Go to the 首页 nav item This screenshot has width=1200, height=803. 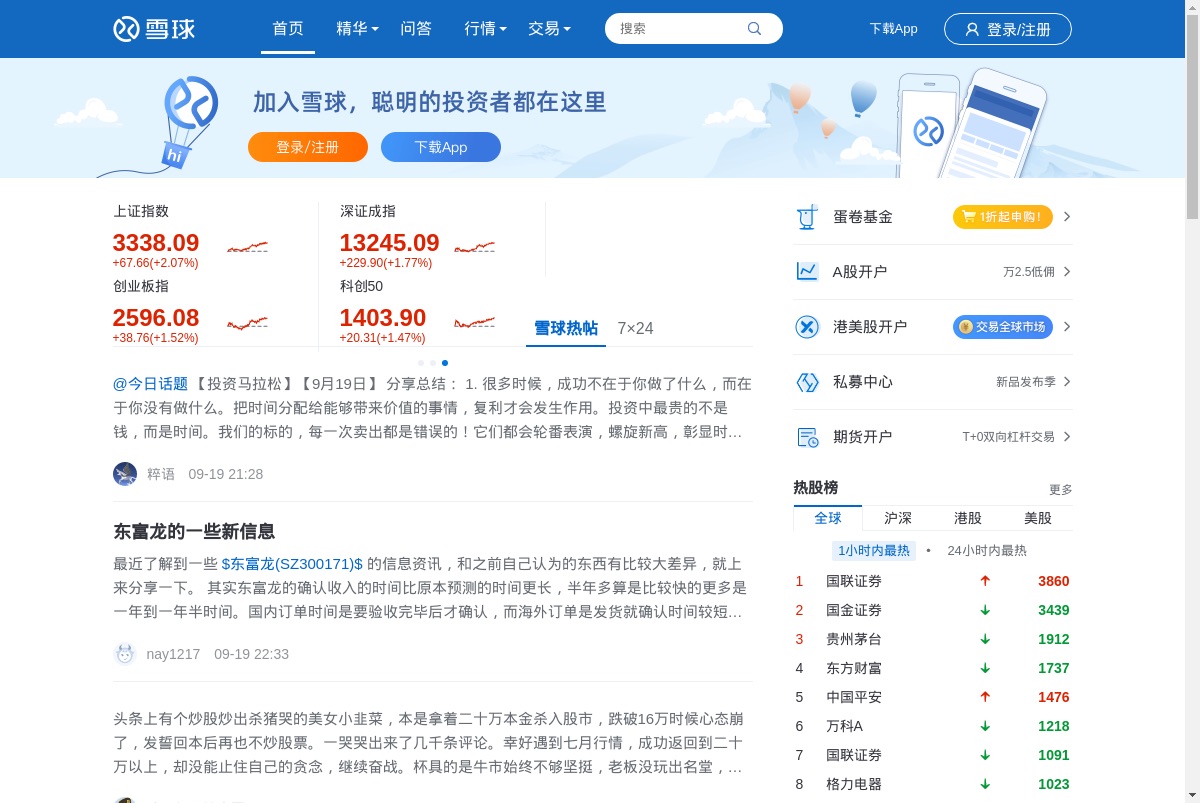288,29
